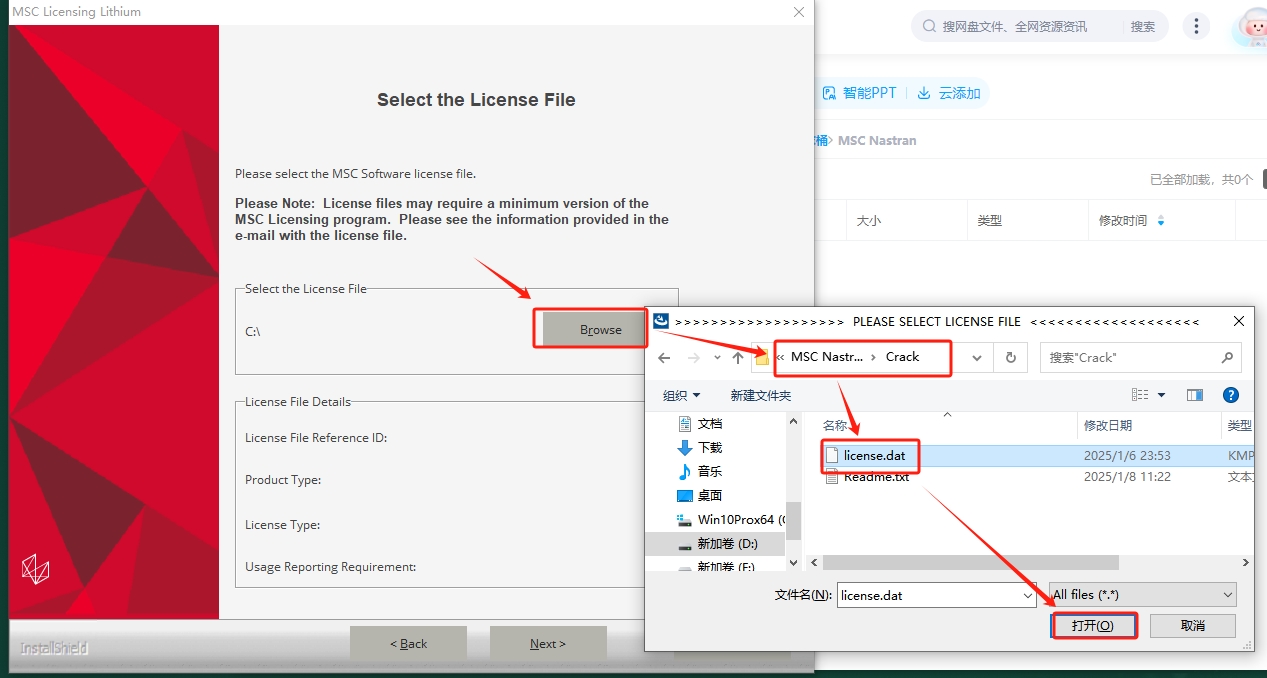
Task: Refresh the Crack folder listing
Action: coord(1011,358)
